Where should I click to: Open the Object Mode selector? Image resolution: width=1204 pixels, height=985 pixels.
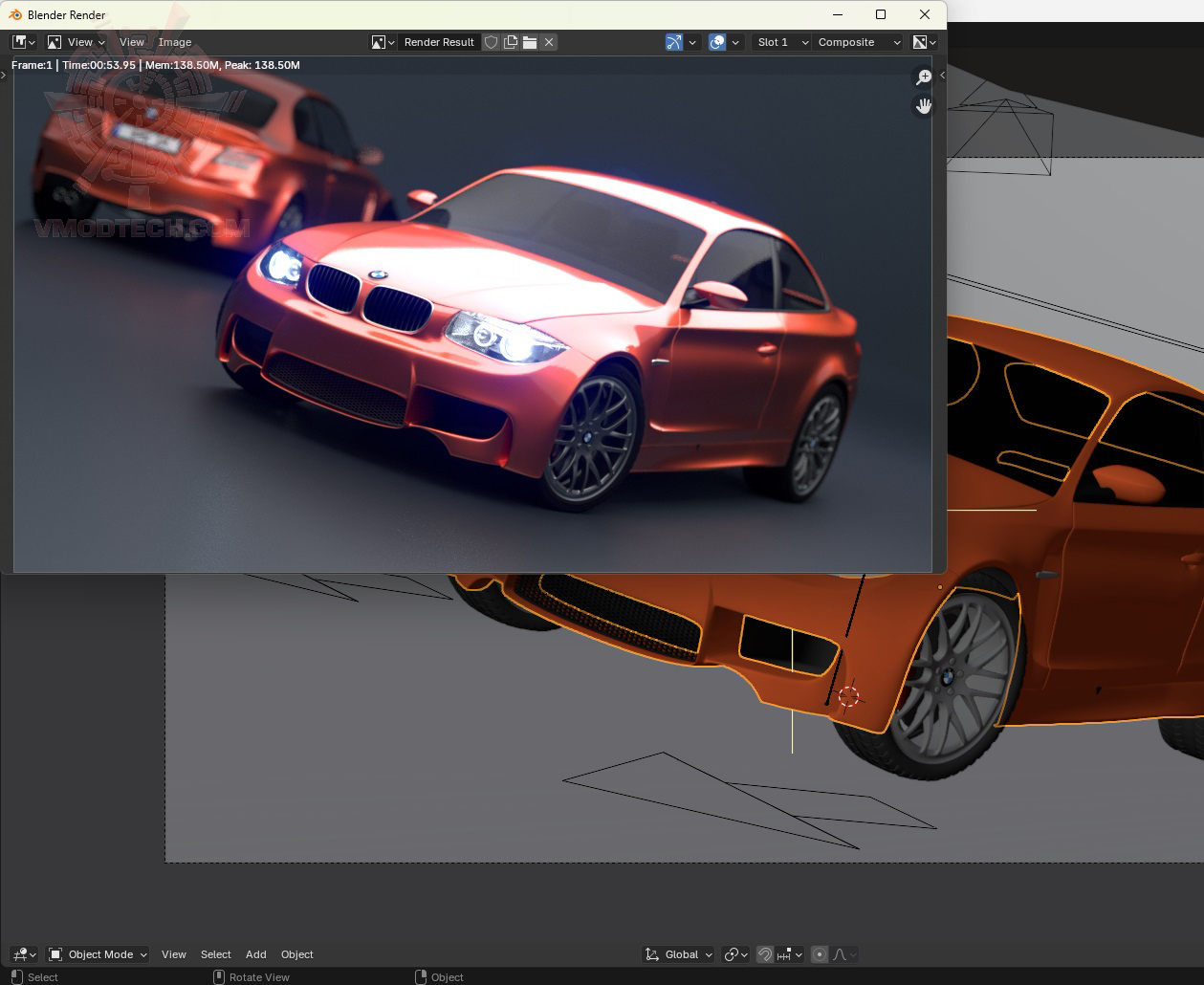coord(99,954)
